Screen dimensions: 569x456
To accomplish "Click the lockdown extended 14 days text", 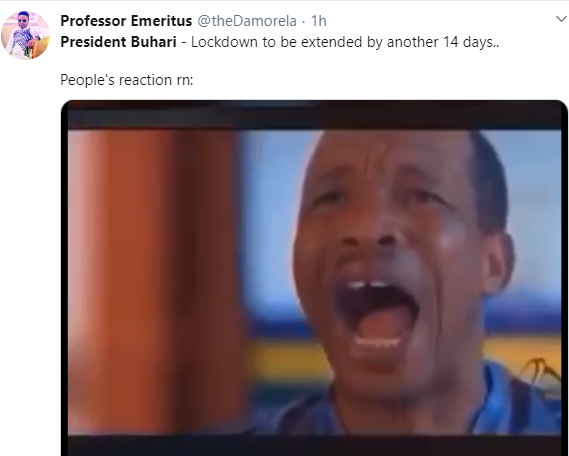I will (345, 42).
